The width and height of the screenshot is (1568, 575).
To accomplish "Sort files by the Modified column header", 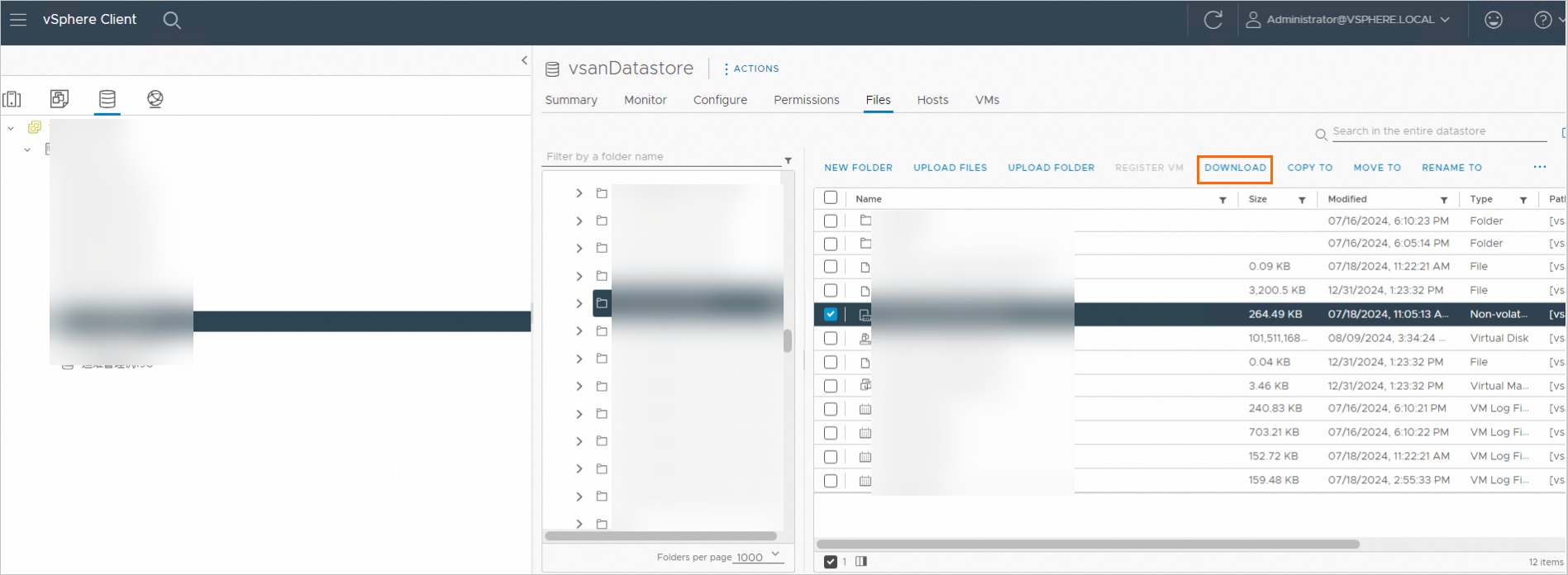I will (x=1347, y=199).
